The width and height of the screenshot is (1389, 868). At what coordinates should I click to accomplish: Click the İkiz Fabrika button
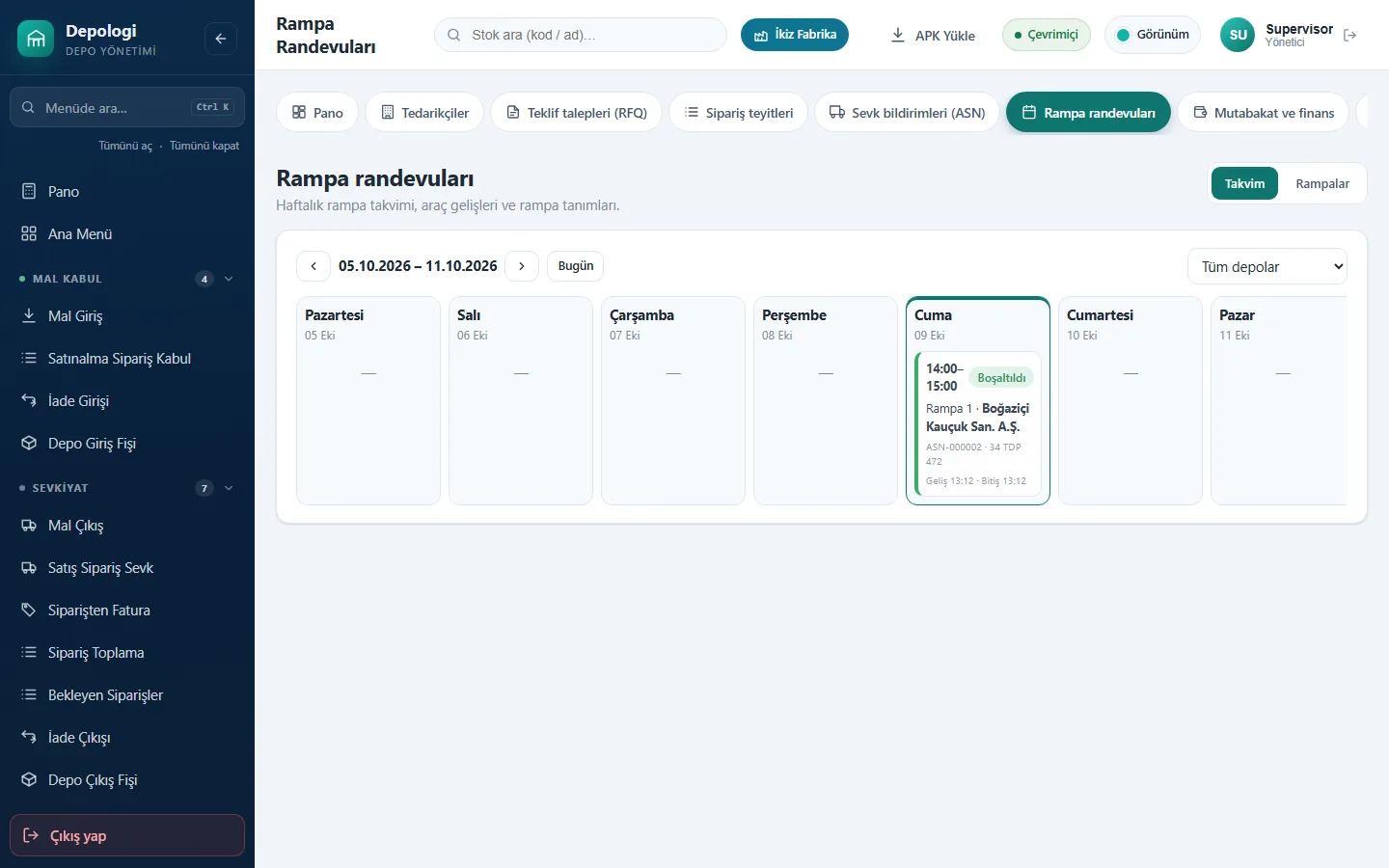[795, 35]
